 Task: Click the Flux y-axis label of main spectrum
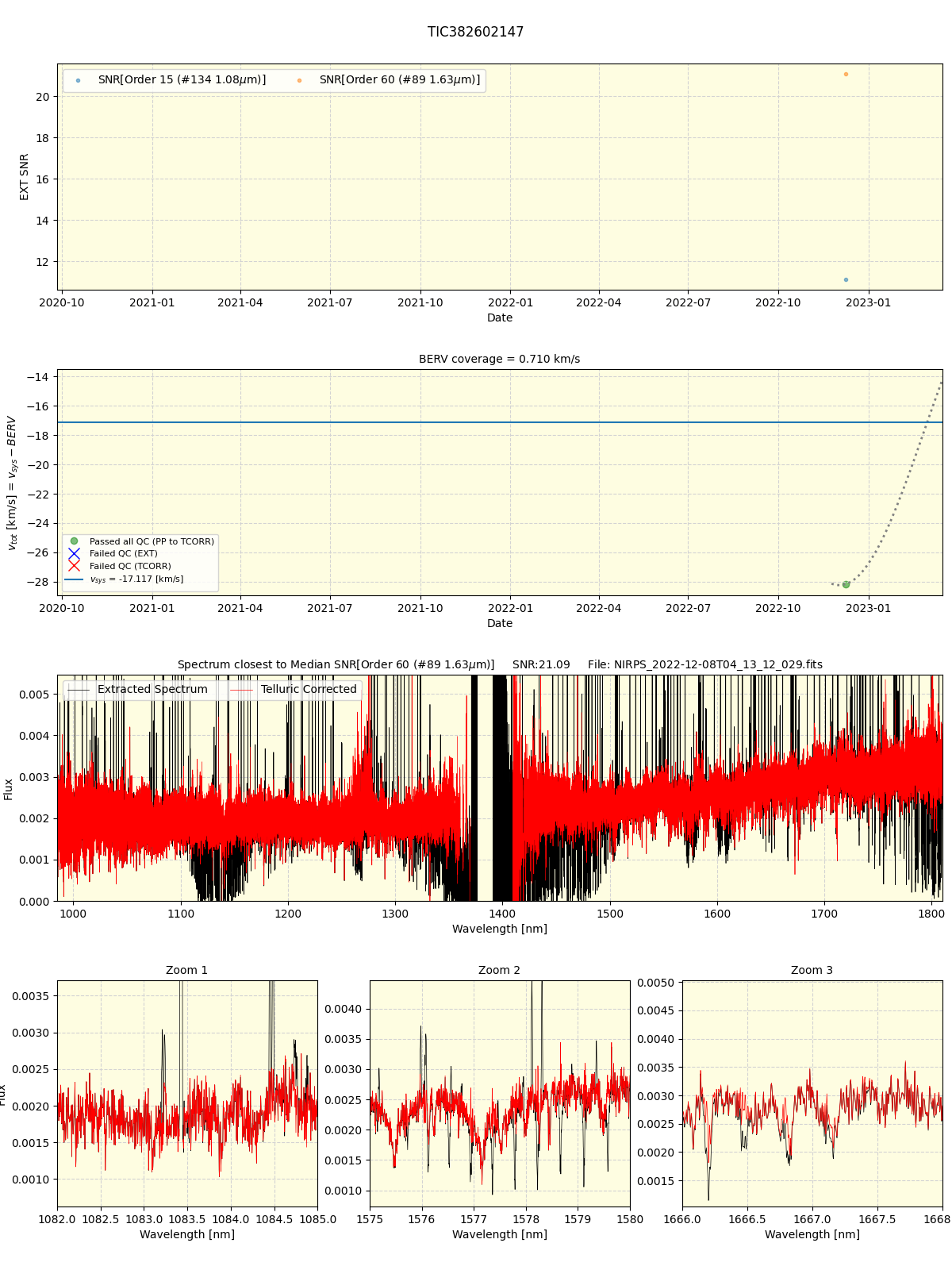pyautogui.click(x=8, y=788)
